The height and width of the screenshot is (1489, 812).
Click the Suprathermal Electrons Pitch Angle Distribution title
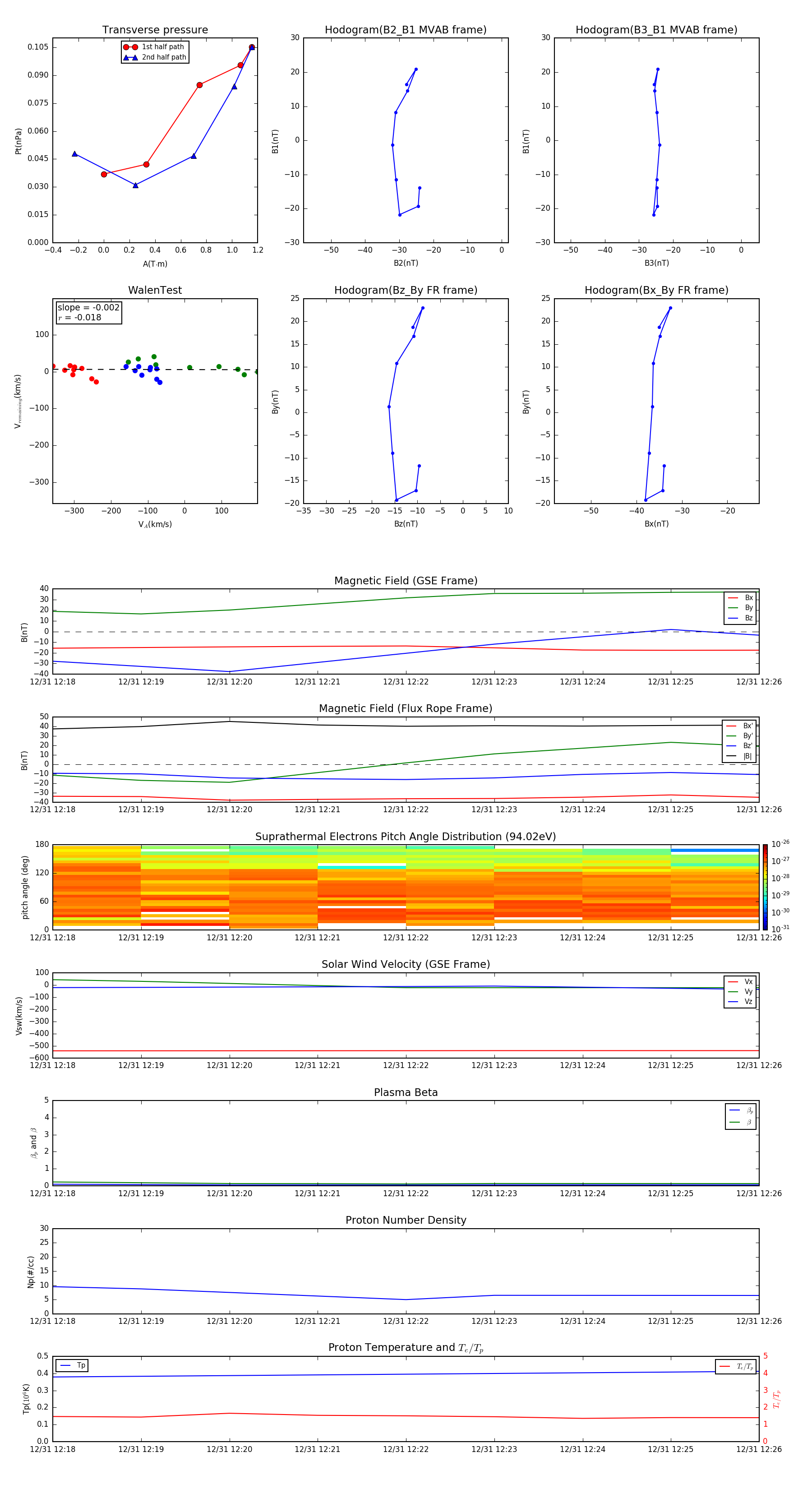(x=406, y=837)
